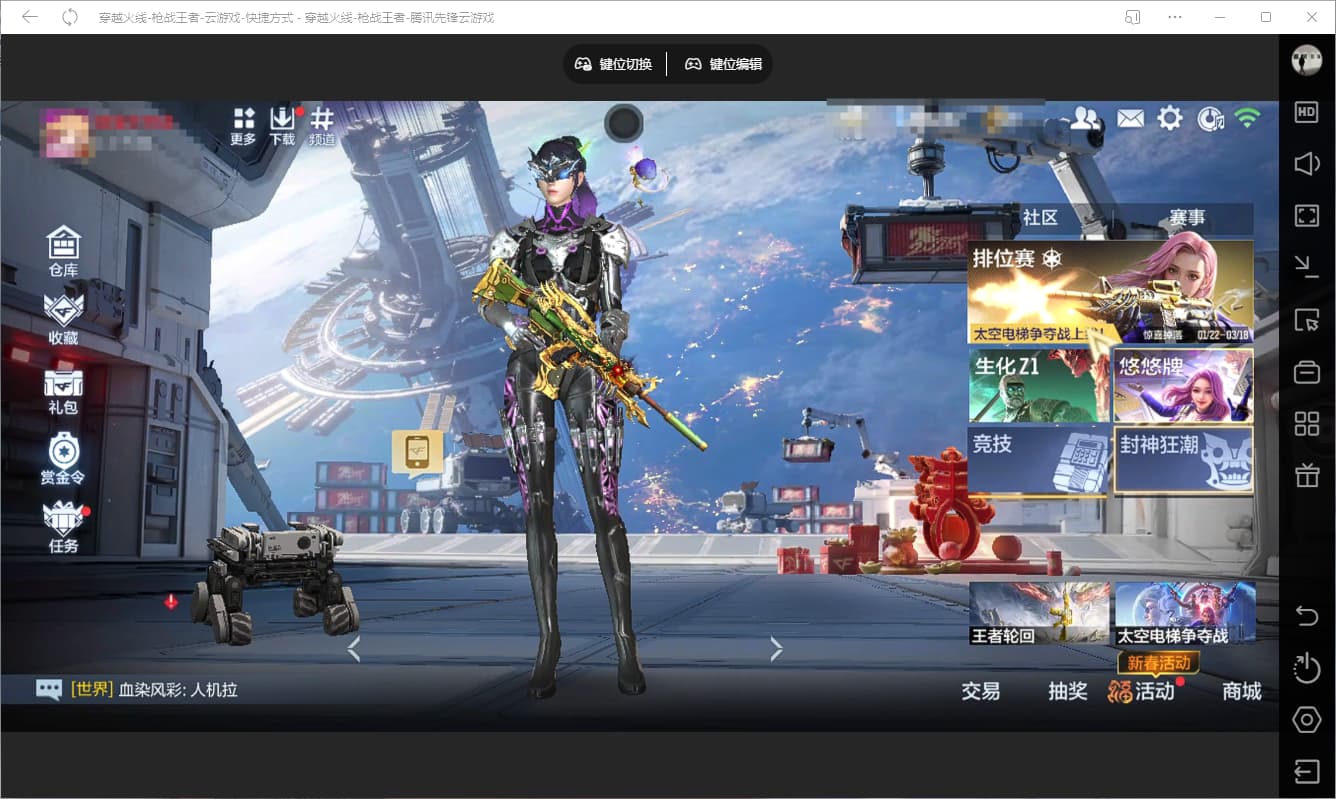Select the 生化Z1 mode card
The image size is (1336, 799).
1038,385
